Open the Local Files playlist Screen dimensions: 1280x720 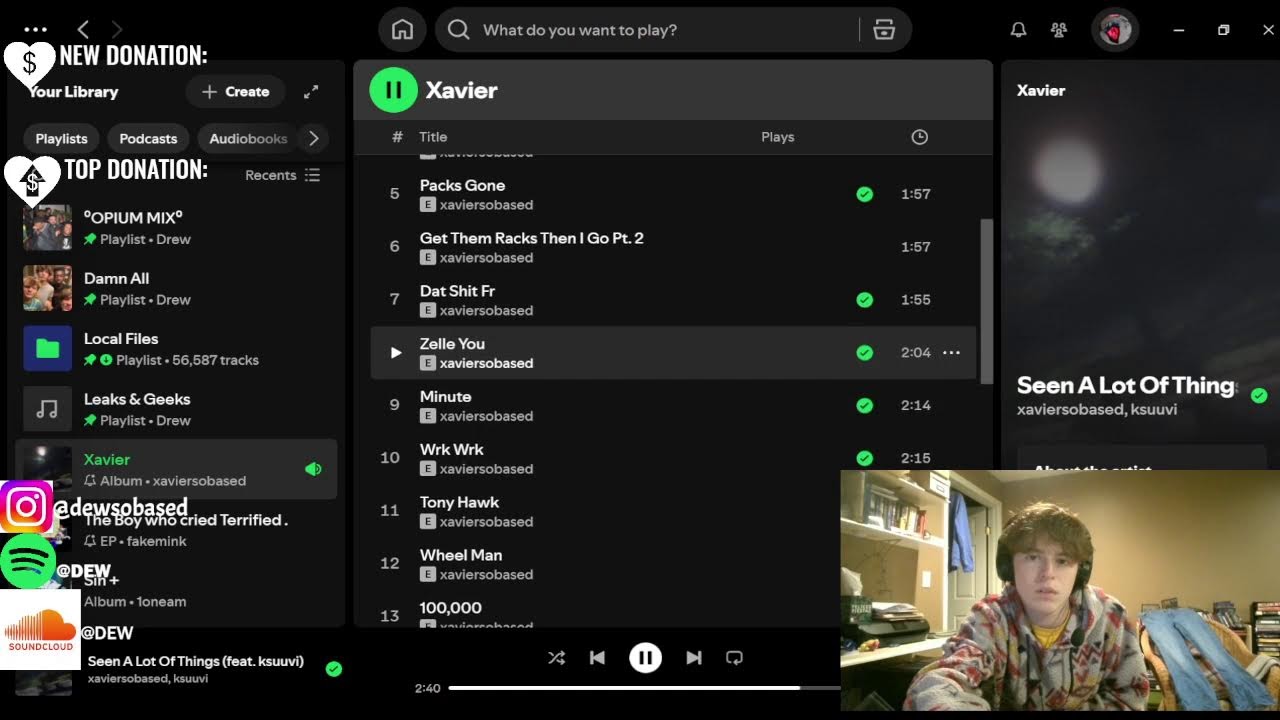176,348
